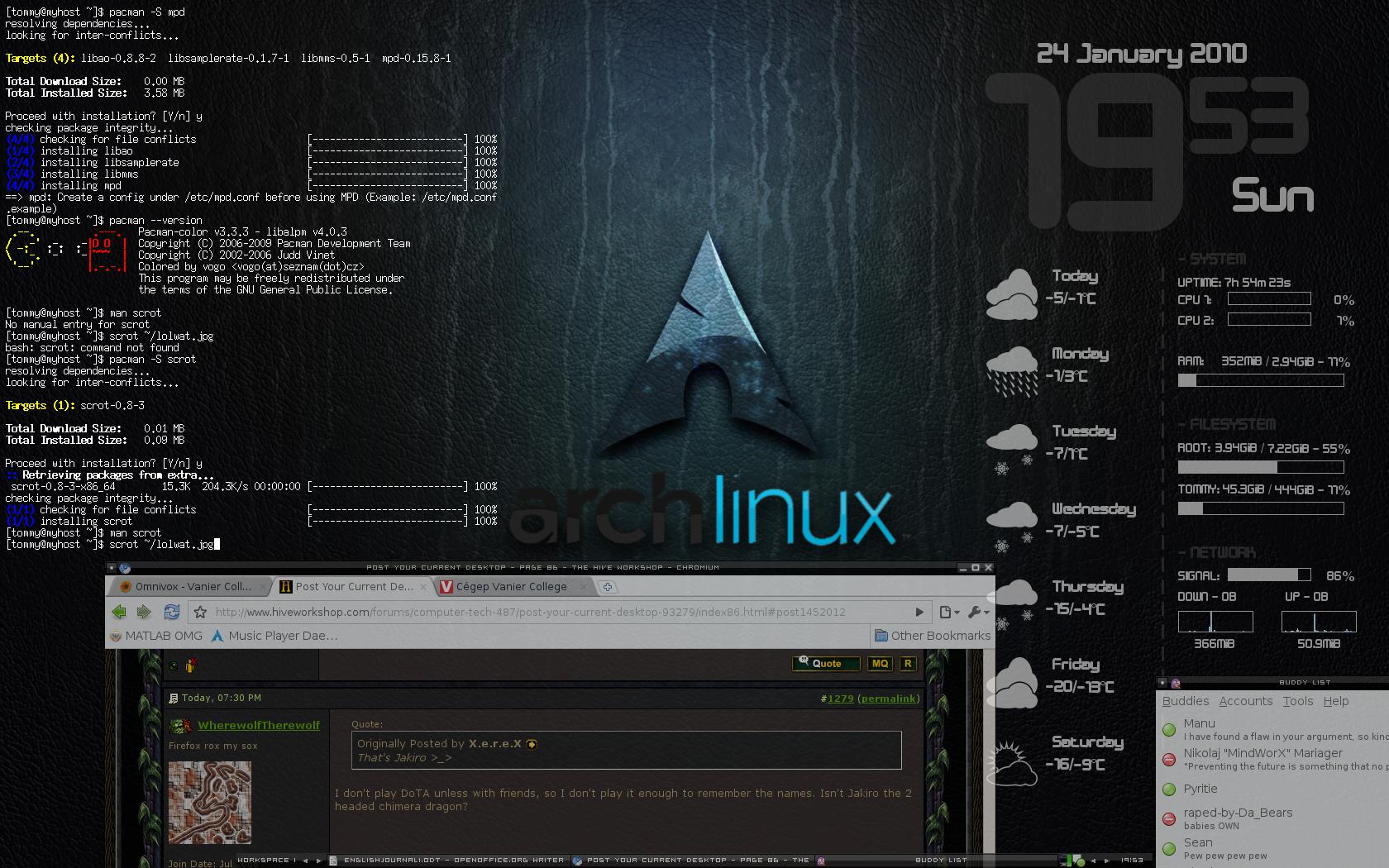Image resolution: width=1389 pixels, height=868 pixels.
Task: Open WherewolfTherewolf's profile link
Action: pos(259,725)
